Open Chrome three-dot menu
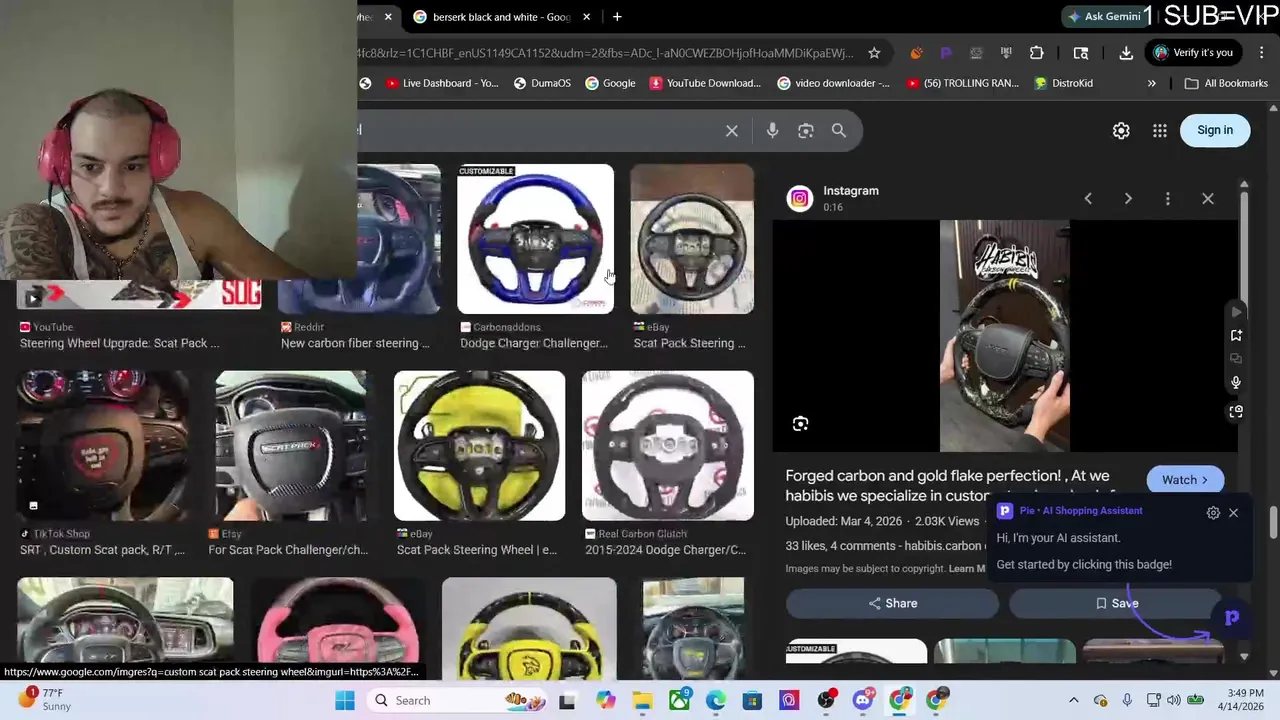1280x720 pixels. 1262,53
